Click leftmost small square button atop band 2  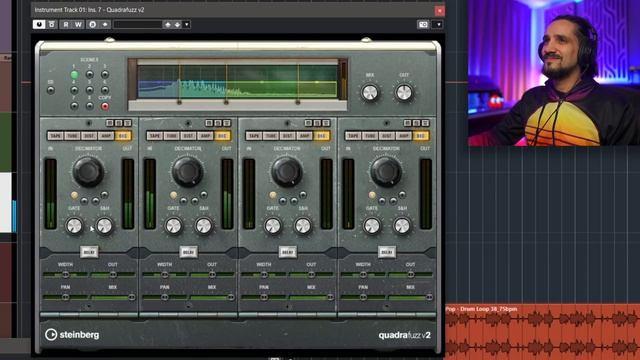[209, 123]
